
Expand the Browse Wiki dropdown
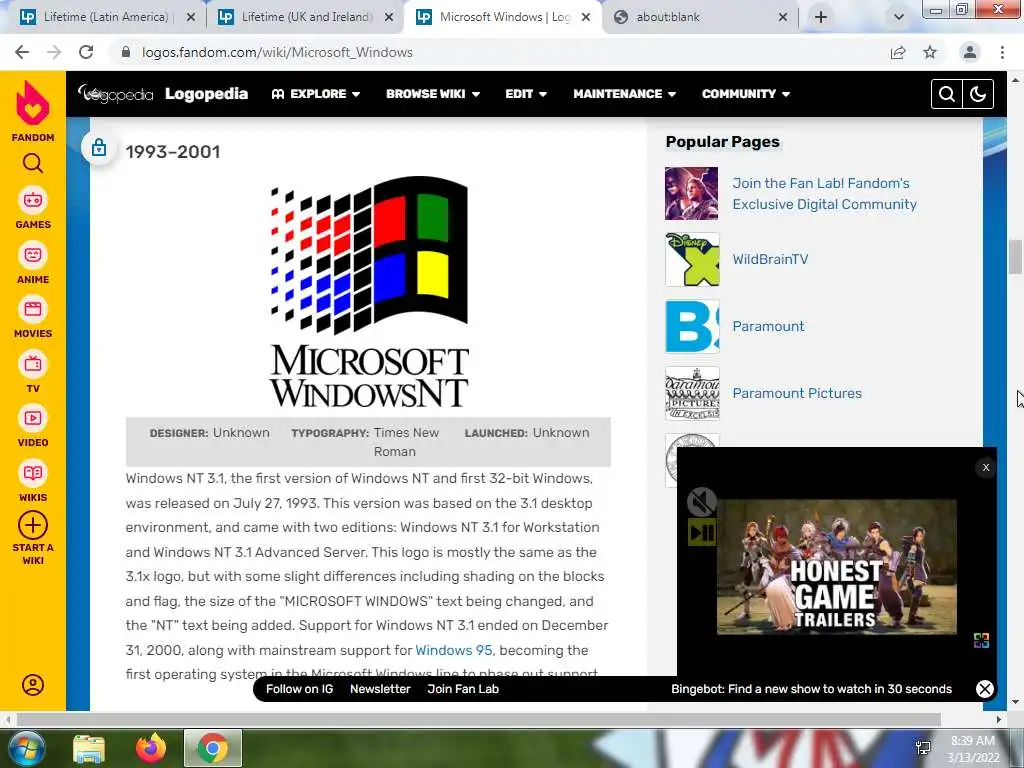pos(433,94)
